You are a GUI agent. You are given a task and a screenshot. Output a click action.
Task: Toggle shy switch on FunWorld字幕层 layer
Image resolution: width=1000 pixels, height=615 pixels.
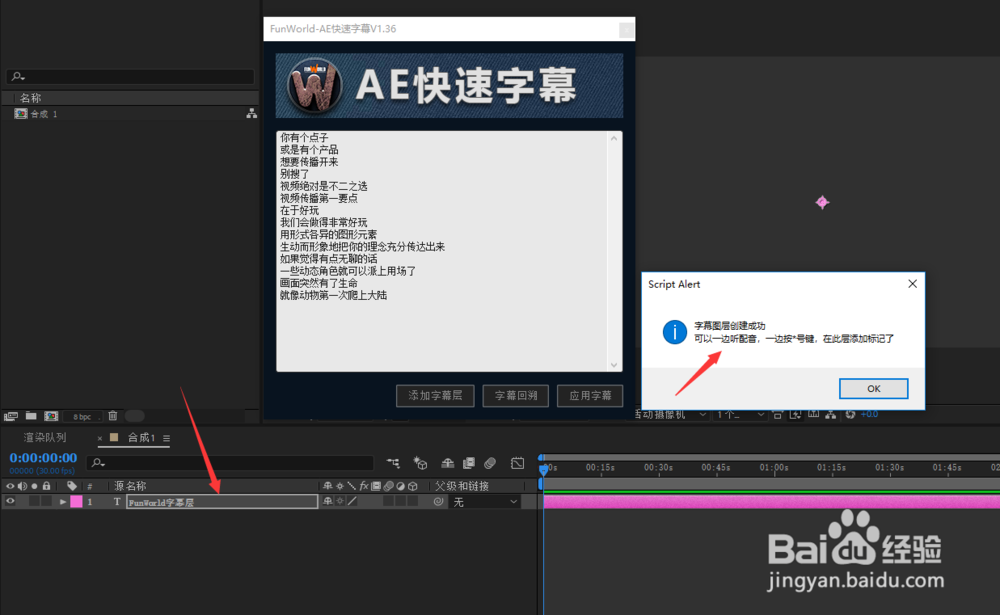click(x=328, y=502)
